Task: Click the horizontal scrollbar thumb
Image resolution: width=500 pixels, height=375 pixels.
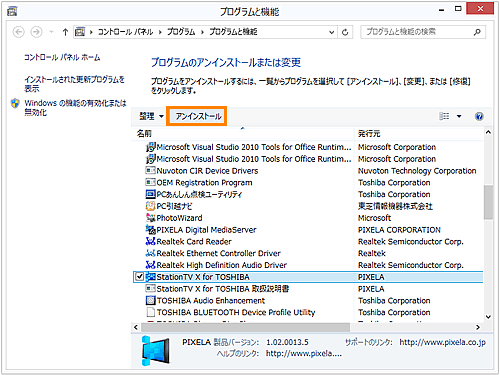Action: (246, 327)
